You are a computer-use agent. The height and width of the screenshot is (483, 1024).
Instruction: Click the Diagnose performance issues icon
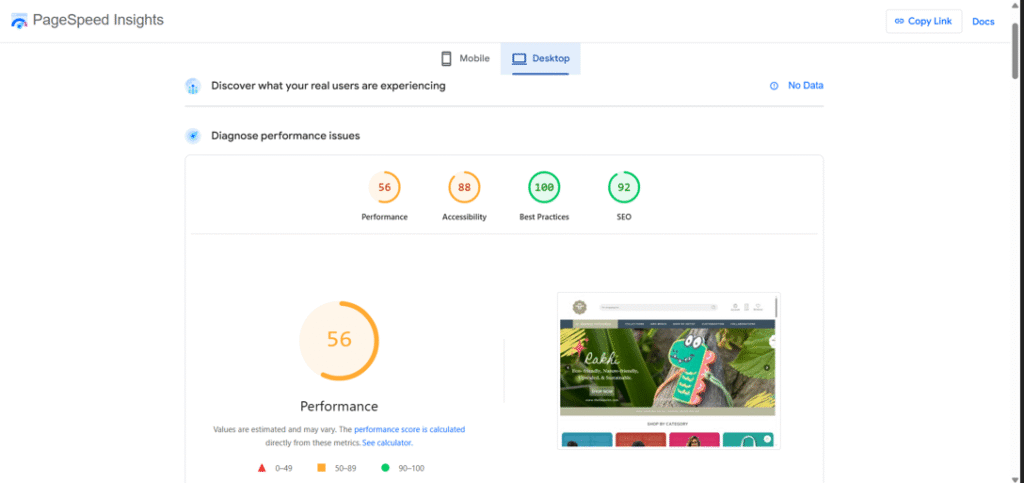point(193,136)
